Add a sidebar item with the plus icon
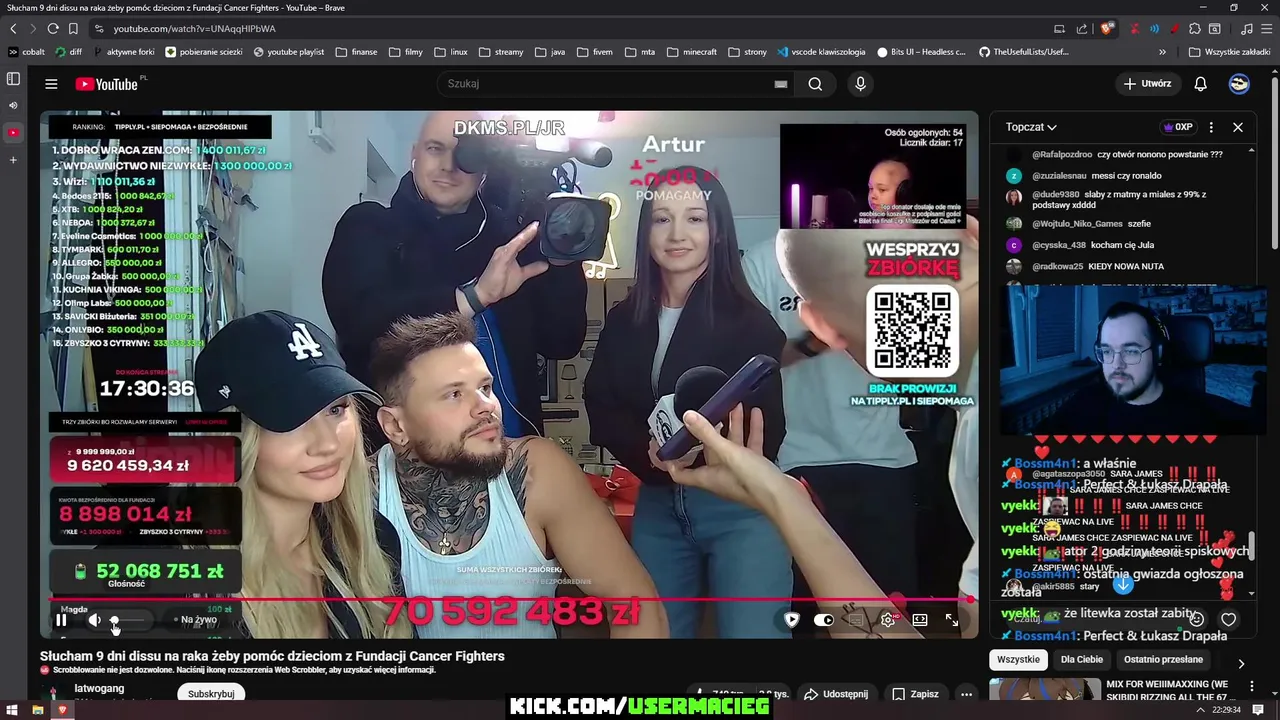The image size is (1280, 720). (x=13, y=160)
